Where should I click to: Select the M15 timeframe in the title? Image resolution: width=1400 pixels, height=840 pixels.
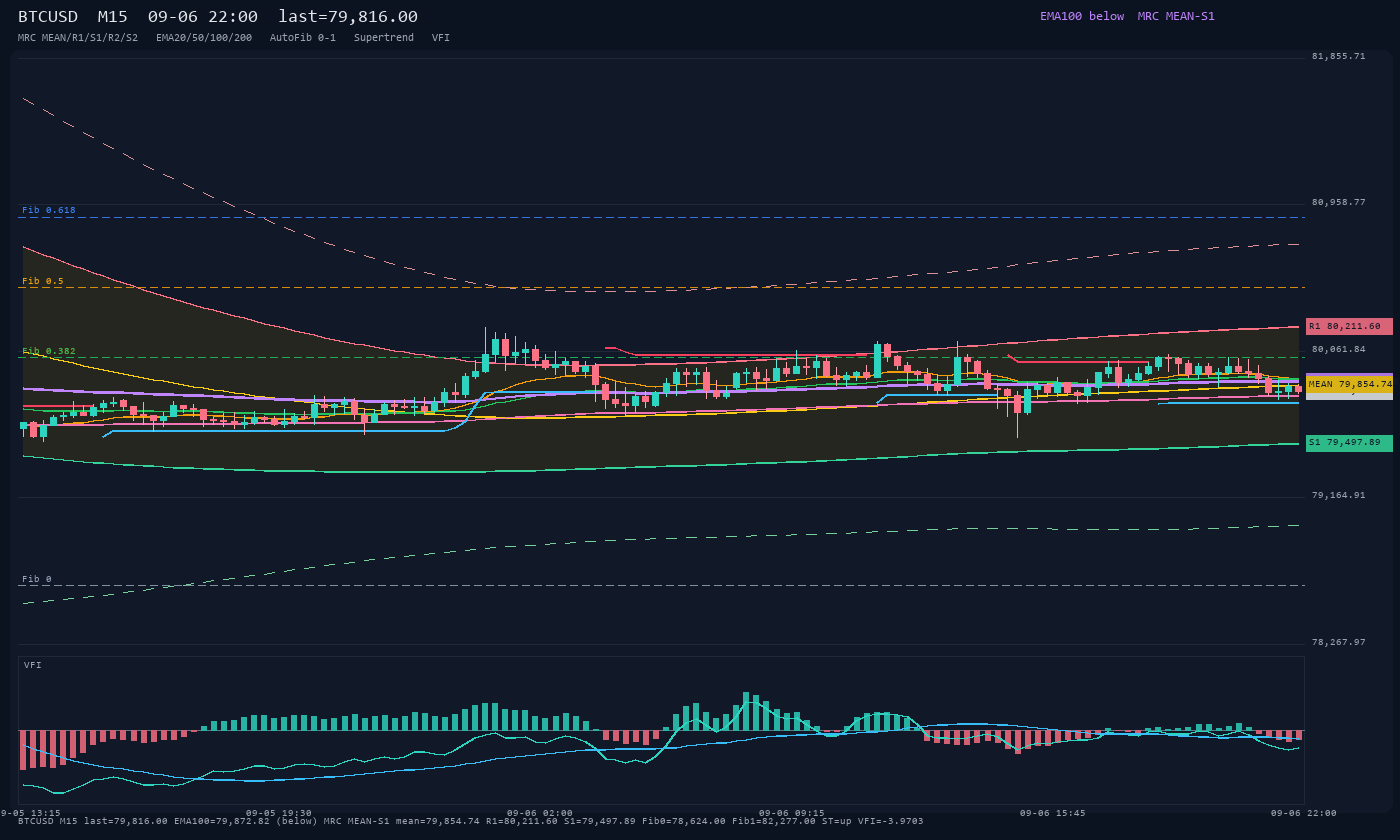tap(115, 17)
